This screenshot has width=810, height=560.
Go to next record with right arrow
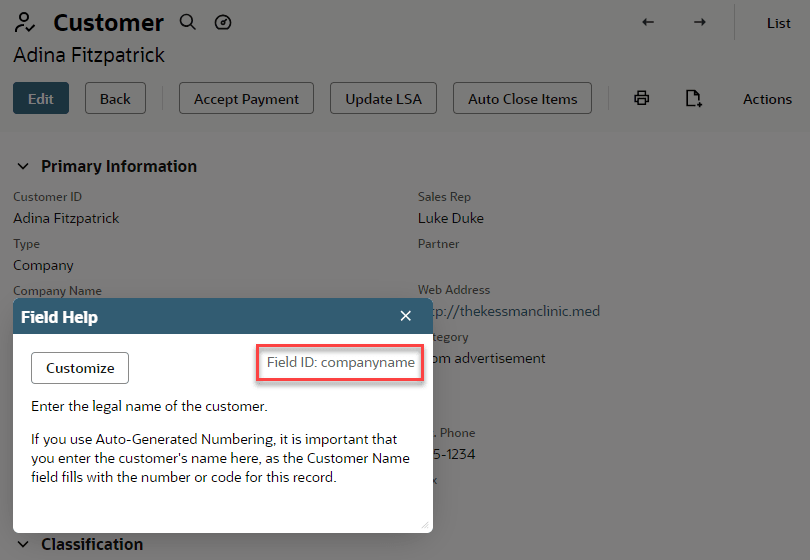699,22
